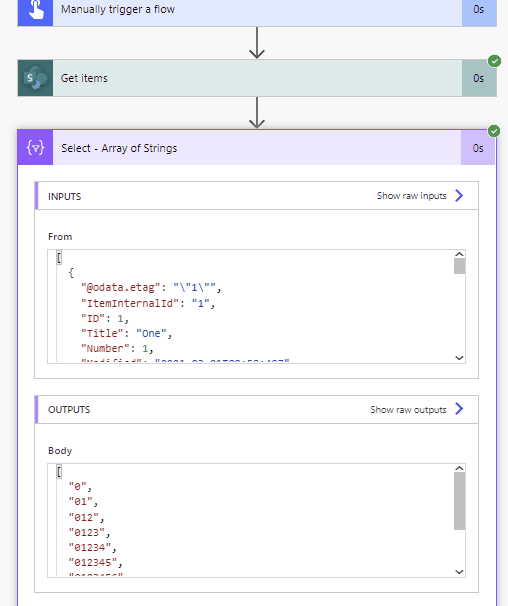Click scroll up arrow in Body box
The height and width of the screenshot is (606, 508).
tap(459, 468)
